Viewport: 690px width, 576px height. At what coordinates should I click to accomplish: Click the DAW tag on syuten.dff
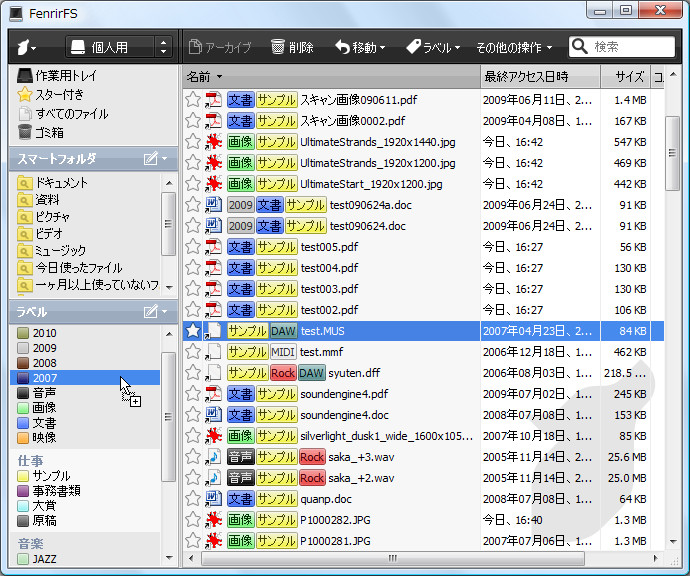pyautogui.click(x=311, y=373)
